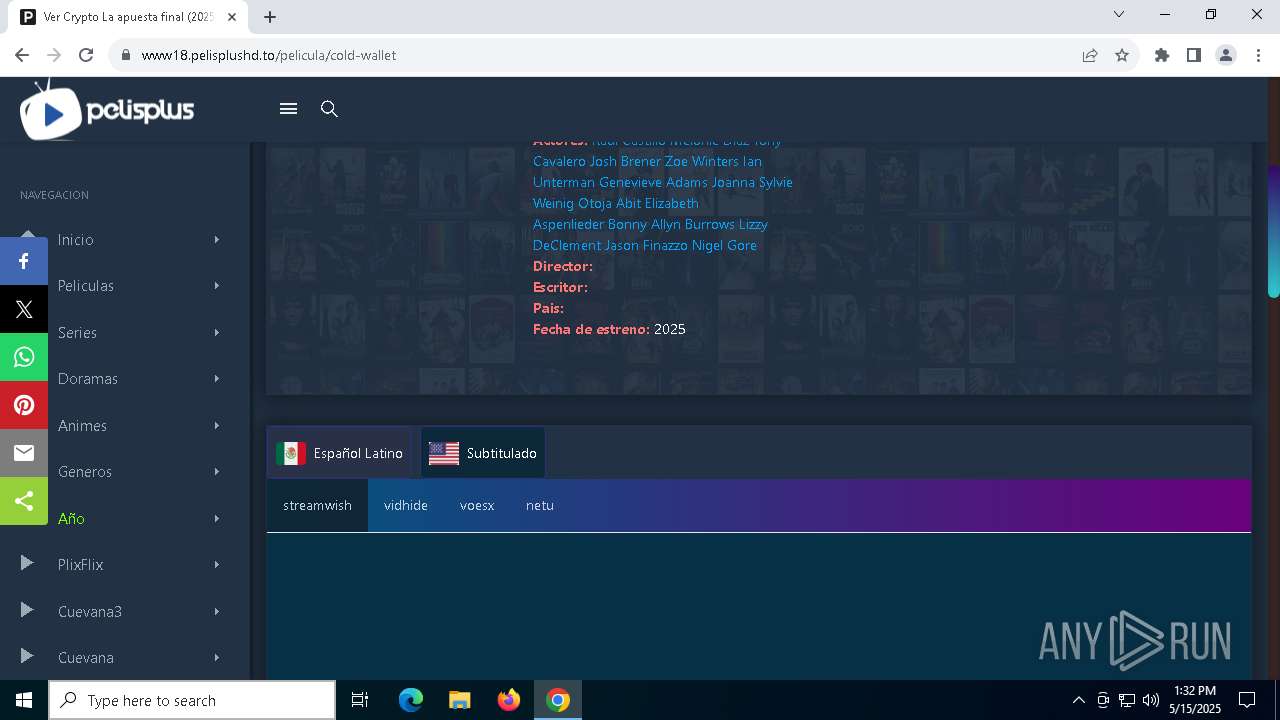Click the actor link Zoe Winters

click(x=701, y=161)
